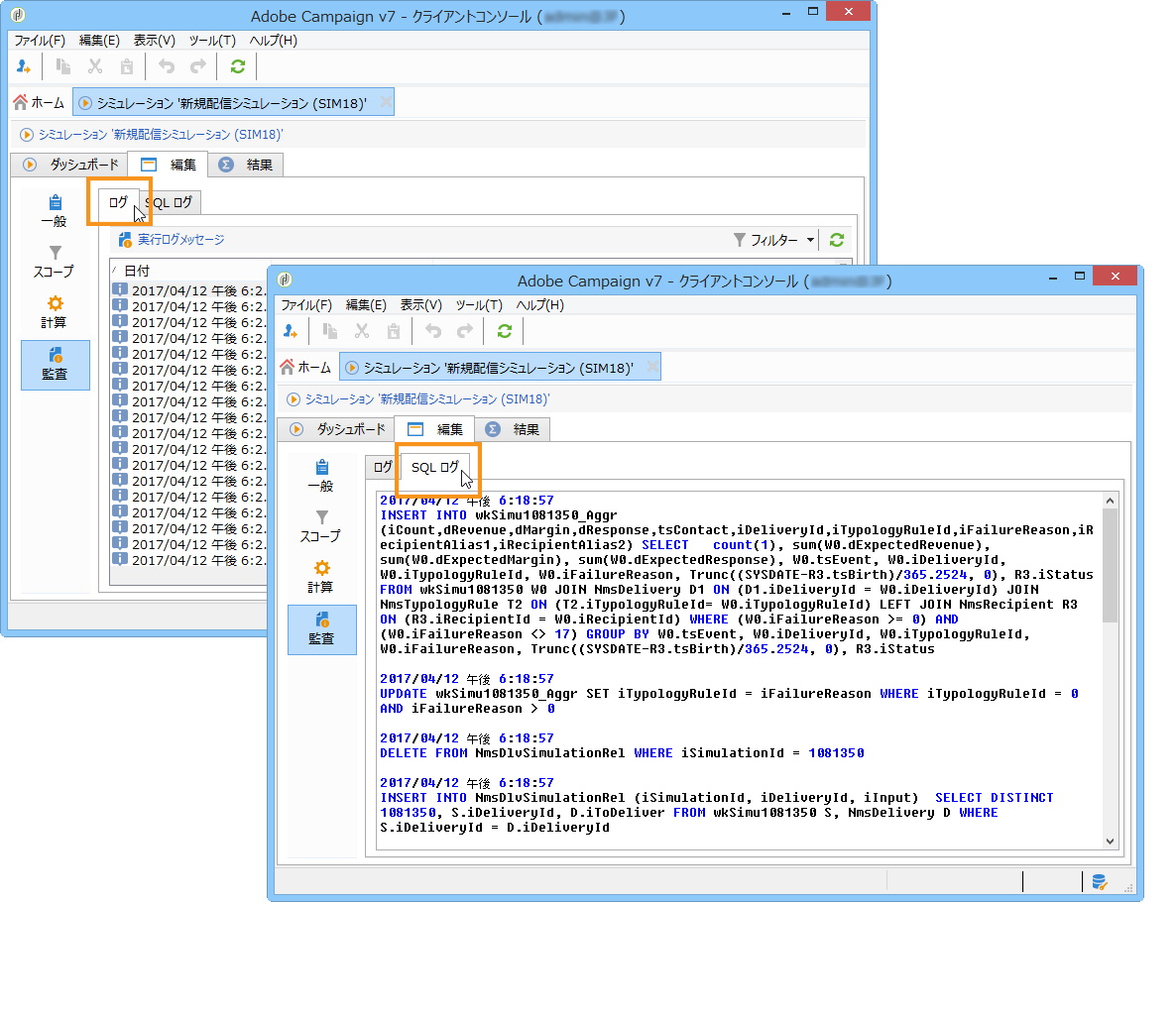The image size is (1176, 1015).
Task: Click the copy icon in back window toolbar
Action: (63, 66)
